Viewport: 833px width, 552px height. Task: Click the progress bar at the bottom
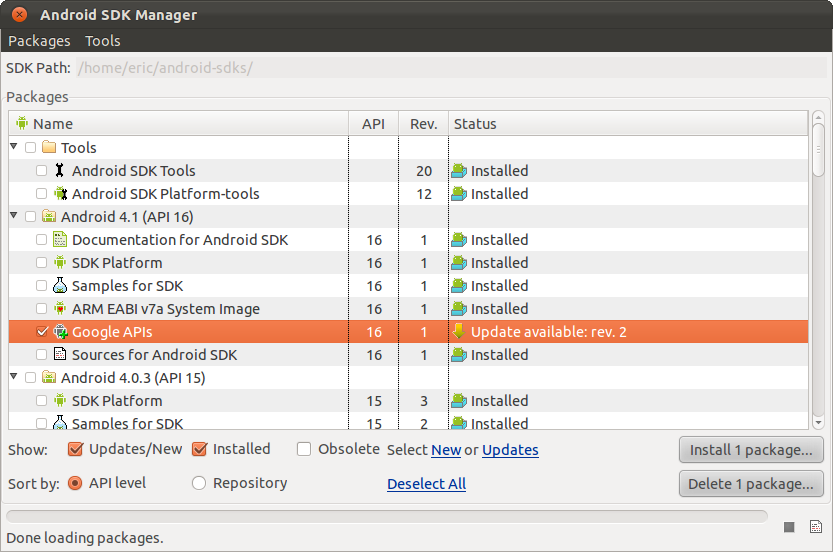pos(387,516)
